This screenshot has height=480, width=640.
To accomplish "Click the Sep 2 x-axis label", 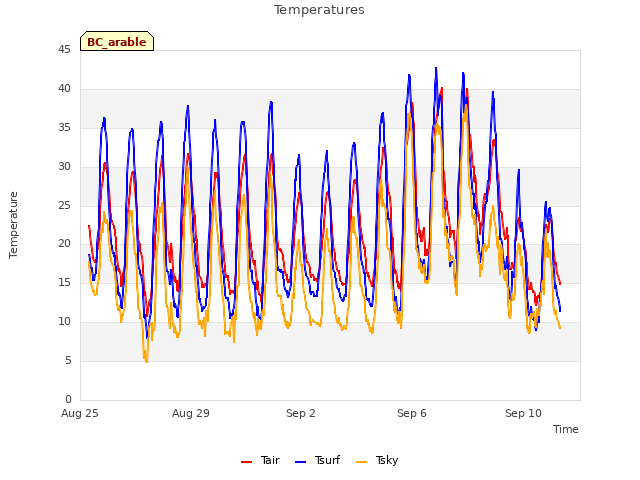I will tap(301, 413).
